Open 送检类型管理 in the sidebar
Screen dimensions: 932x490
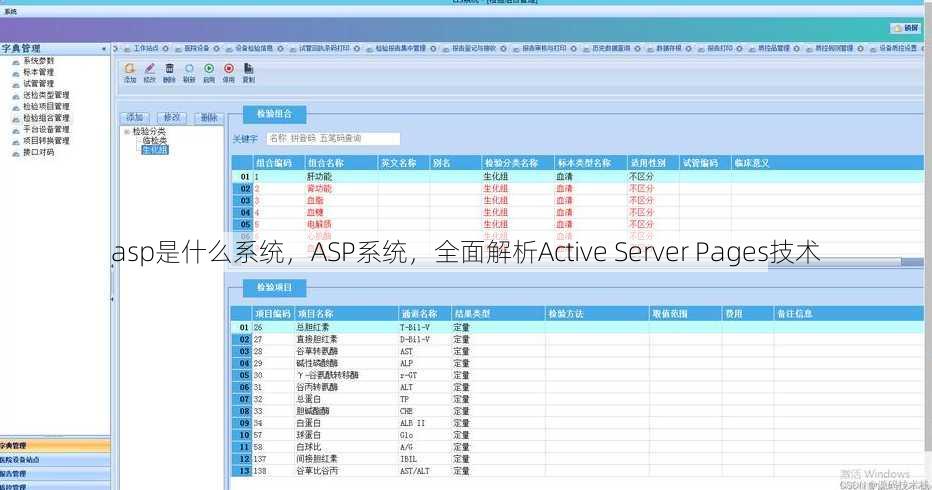click(46, 95)
